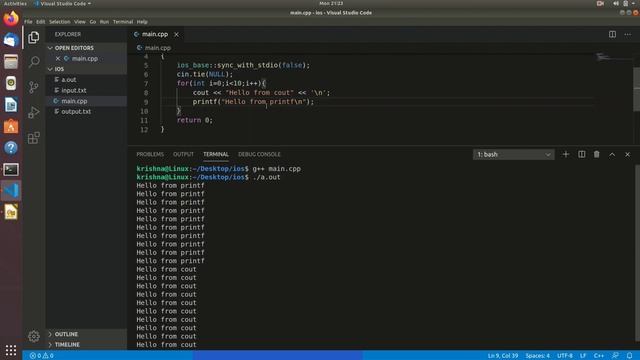Image resolution: width=640 pixels, height=360 pixels.
Task: Open the Edit menu
Action: 41,22
